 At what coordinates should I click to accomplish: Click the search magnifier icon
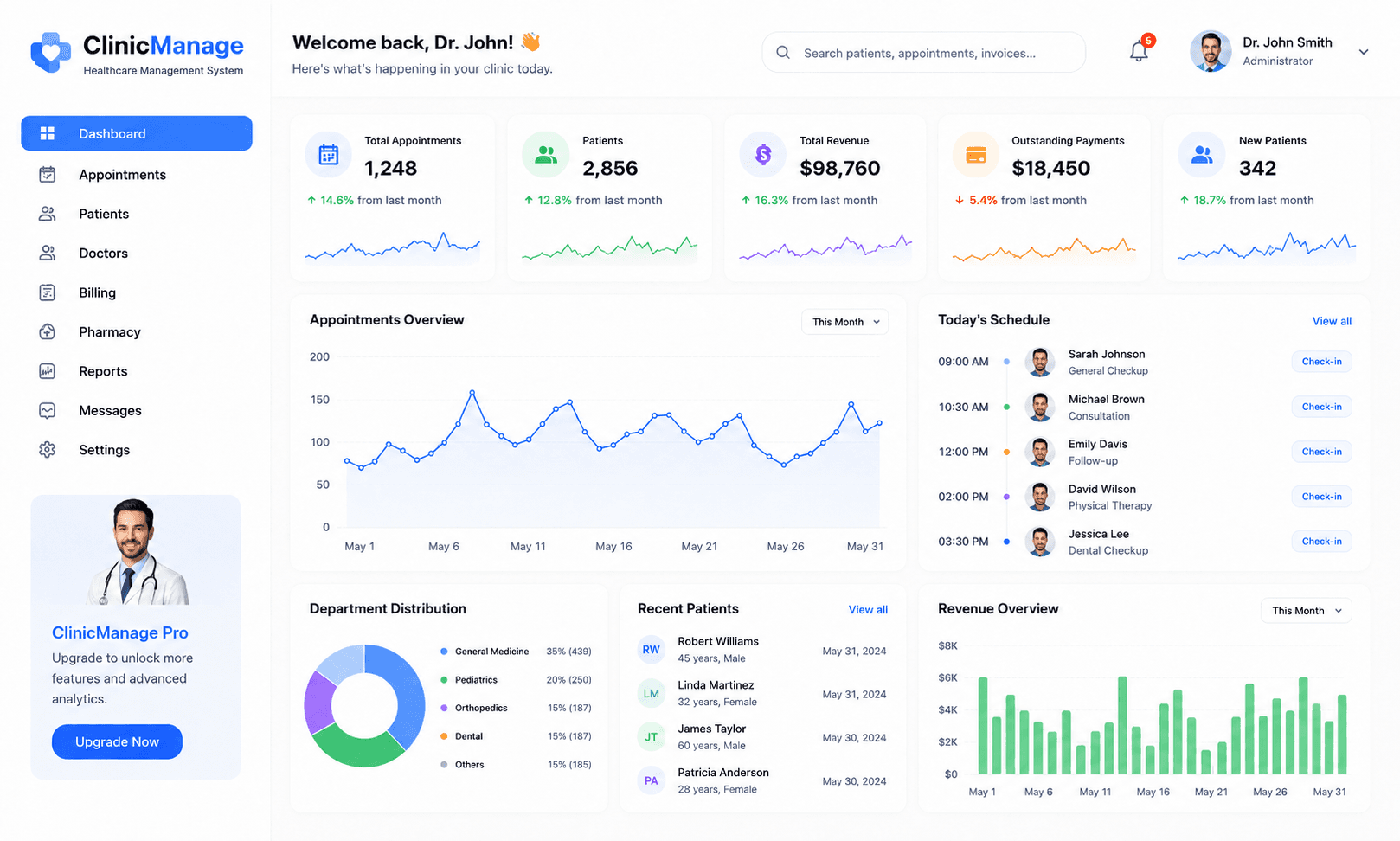783,53
